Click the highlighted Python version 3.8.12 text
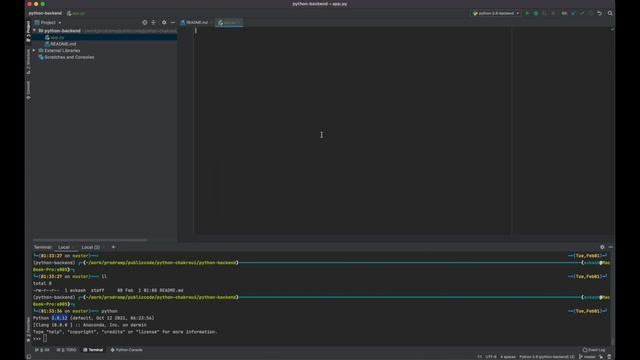 60,318
